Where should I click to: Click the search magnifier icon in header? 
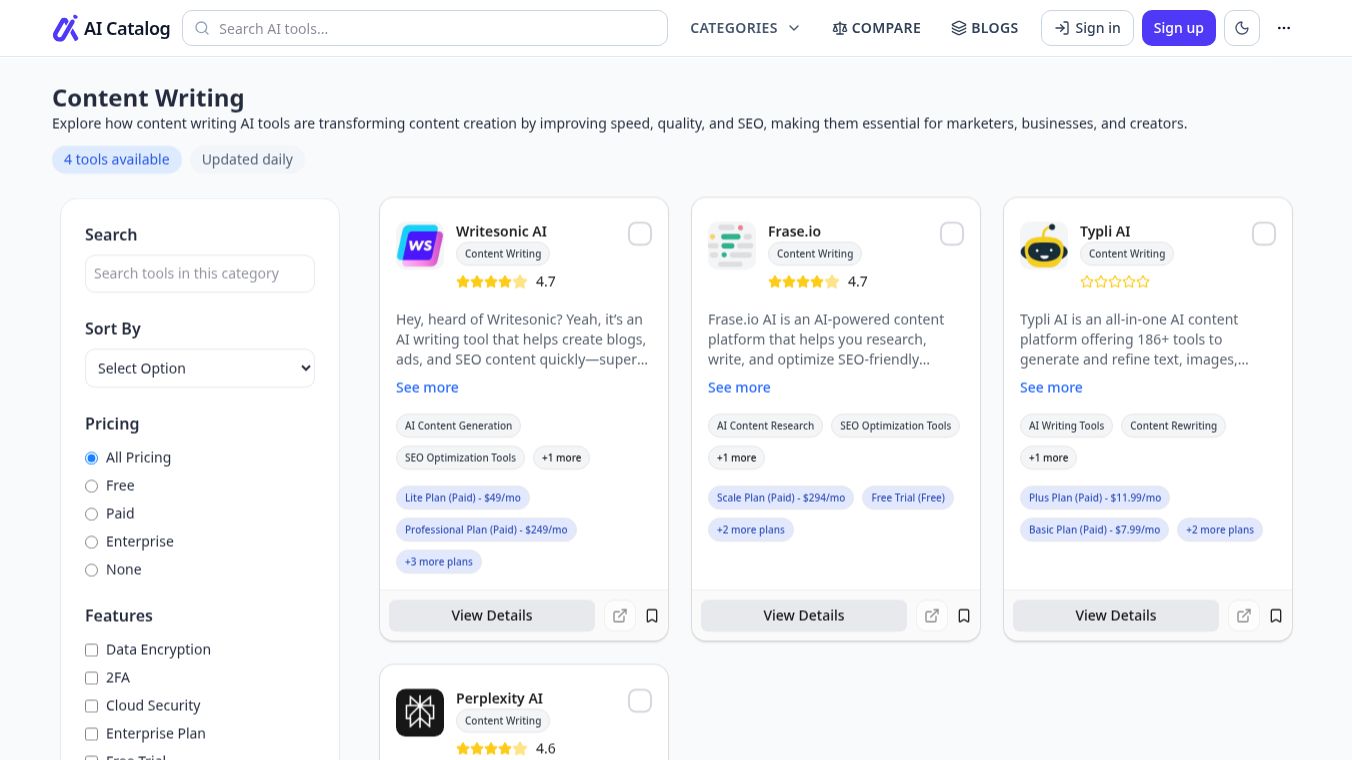(x=202, y=28)
